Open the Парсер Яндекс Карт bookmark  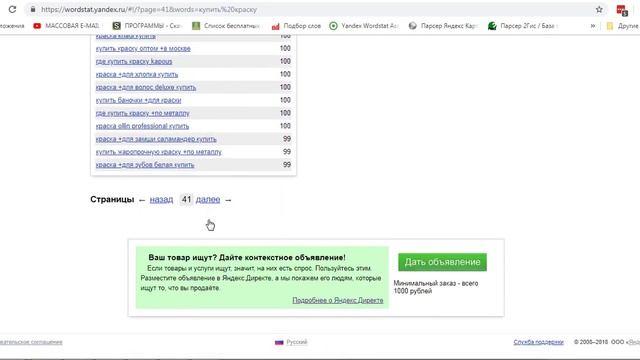[443, 26]
